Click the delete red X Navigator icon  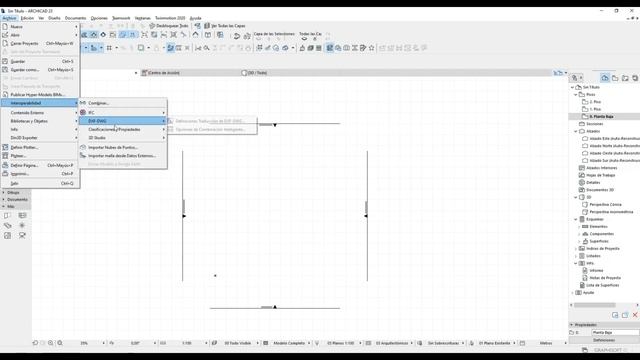pos(635,315)
